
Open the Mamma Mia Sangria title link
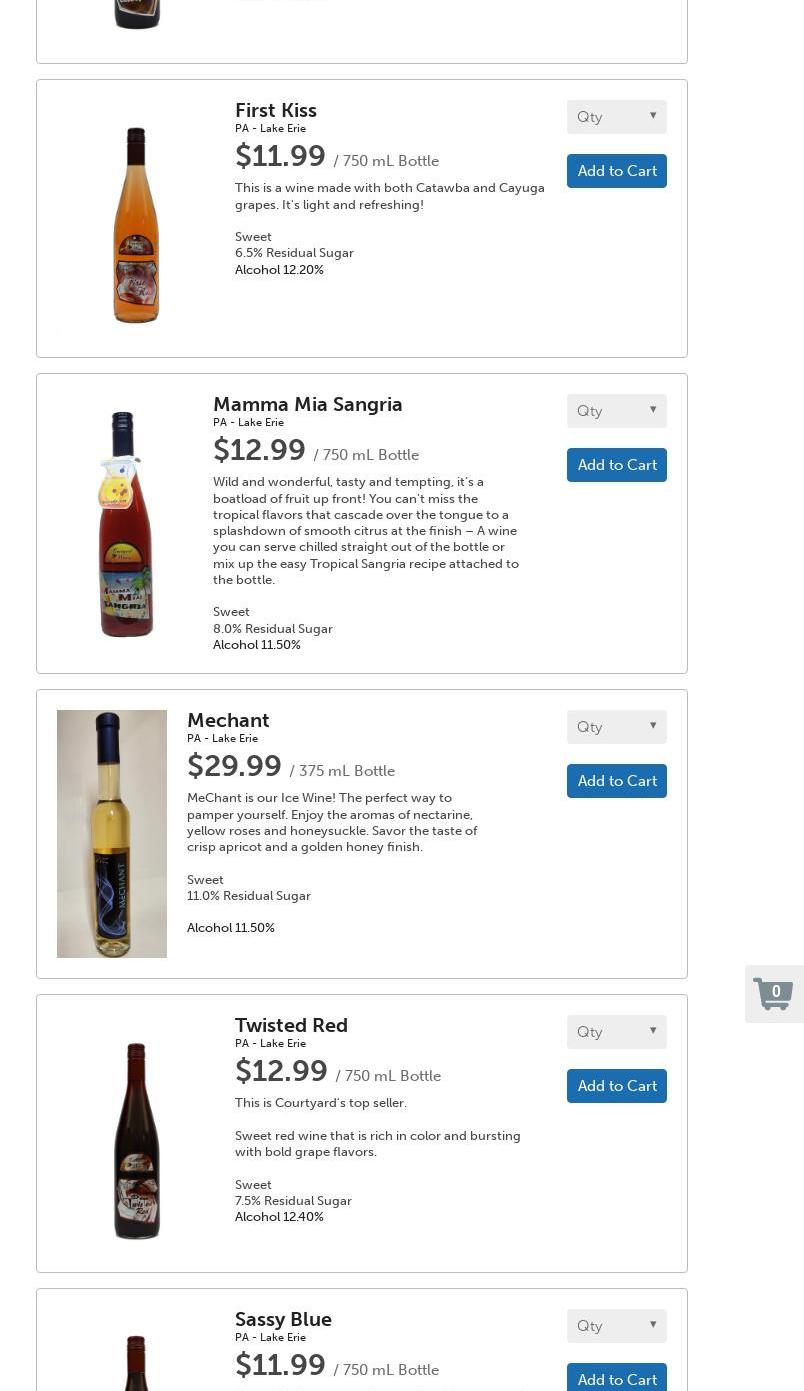[307, 404]
